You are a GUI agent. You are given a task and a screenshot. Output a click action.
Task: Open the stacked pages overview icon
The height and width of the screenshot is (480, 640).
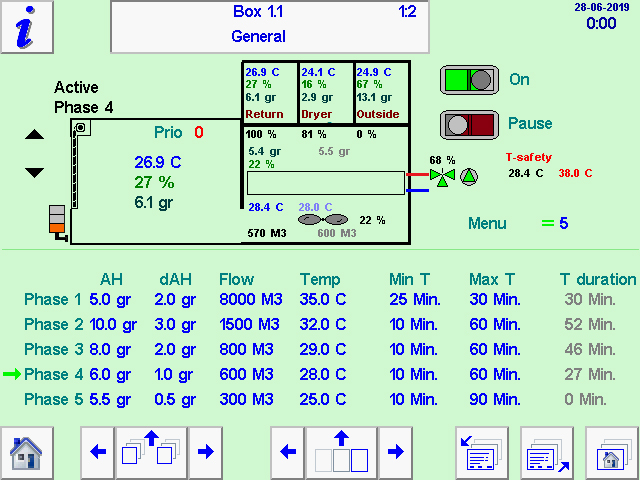152,452
